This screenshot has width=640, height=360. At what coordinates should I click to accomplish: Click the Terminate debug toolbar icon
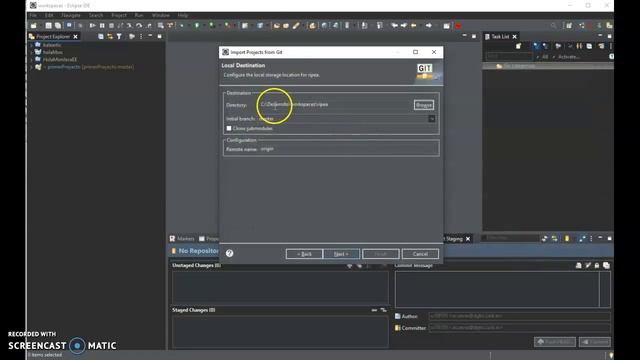(x=111, y=25)
